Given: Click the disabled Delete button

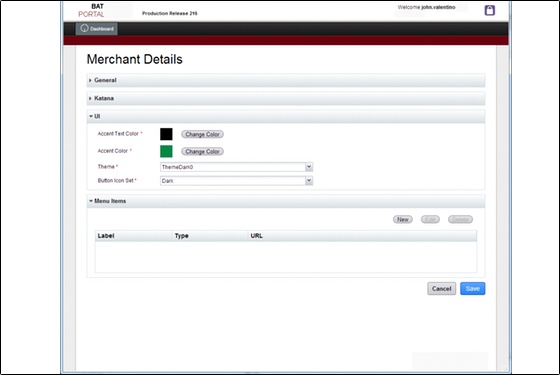Looking at the screenshot, I should click(x=460, y=219).
